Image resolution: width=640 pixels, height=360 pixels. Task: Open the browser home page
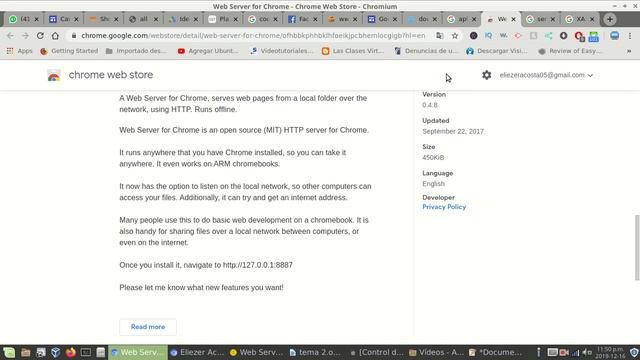(x=55, y=36)
